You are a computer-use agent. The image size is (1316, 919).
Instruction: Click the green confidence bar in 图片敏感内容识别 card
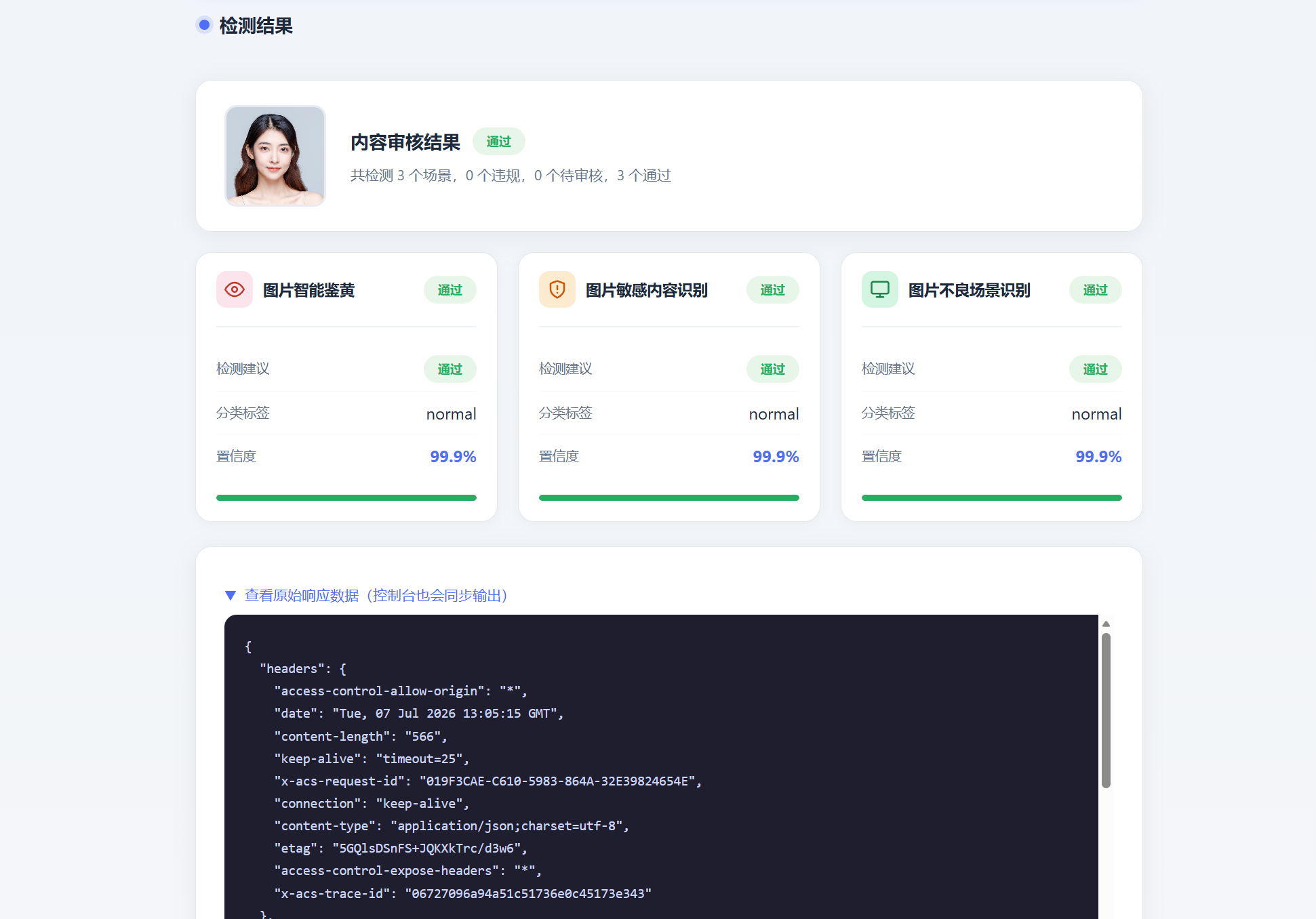pyautogui.click(x=669, y=497)
